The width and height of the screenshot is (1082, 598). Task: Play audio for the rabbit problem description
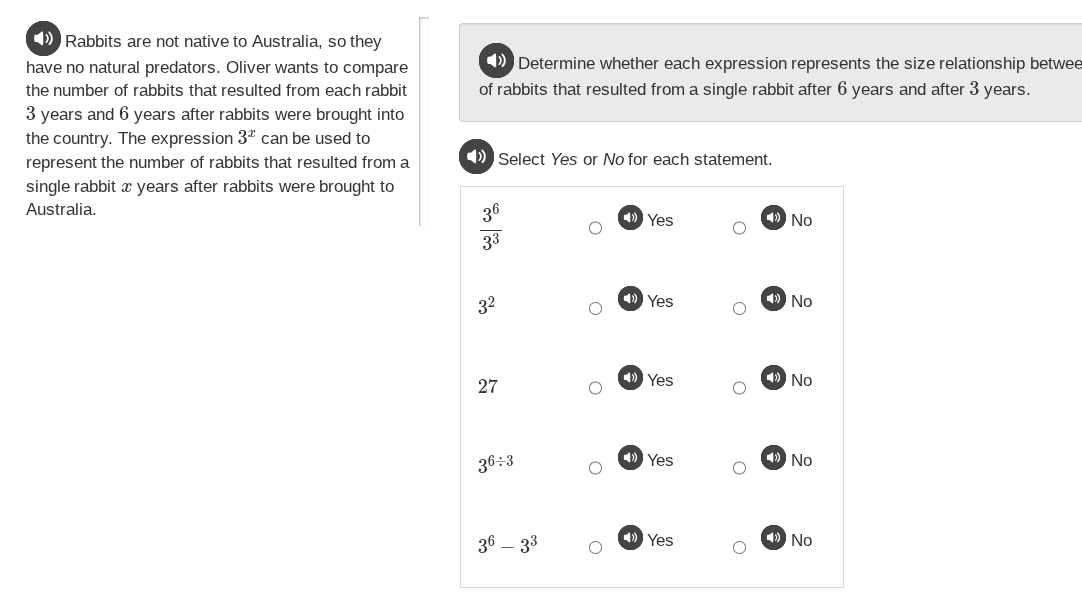pos(44,38)
